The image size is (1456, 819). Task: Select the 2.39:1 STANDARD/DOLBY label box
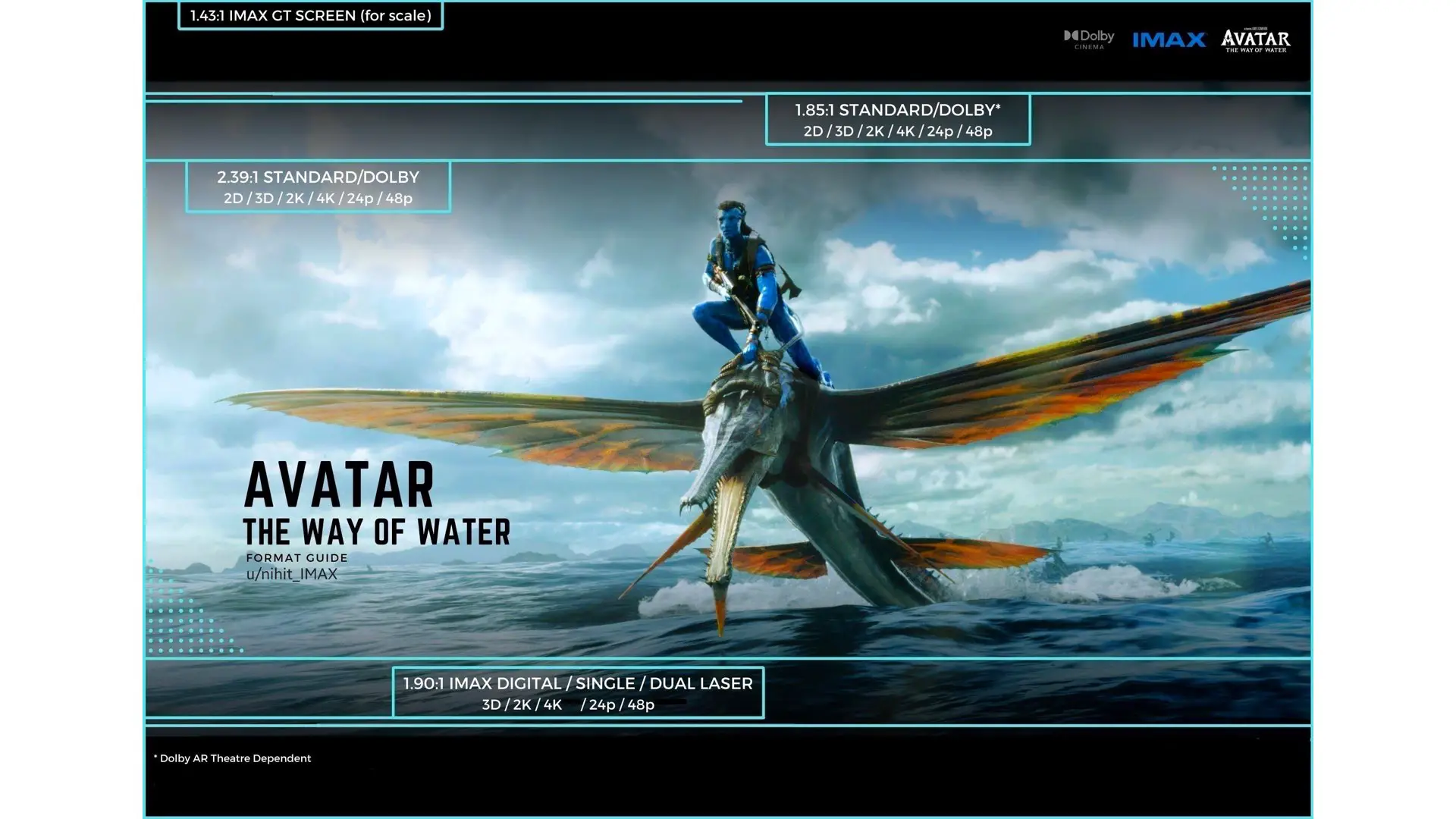(x=318, y=177)
